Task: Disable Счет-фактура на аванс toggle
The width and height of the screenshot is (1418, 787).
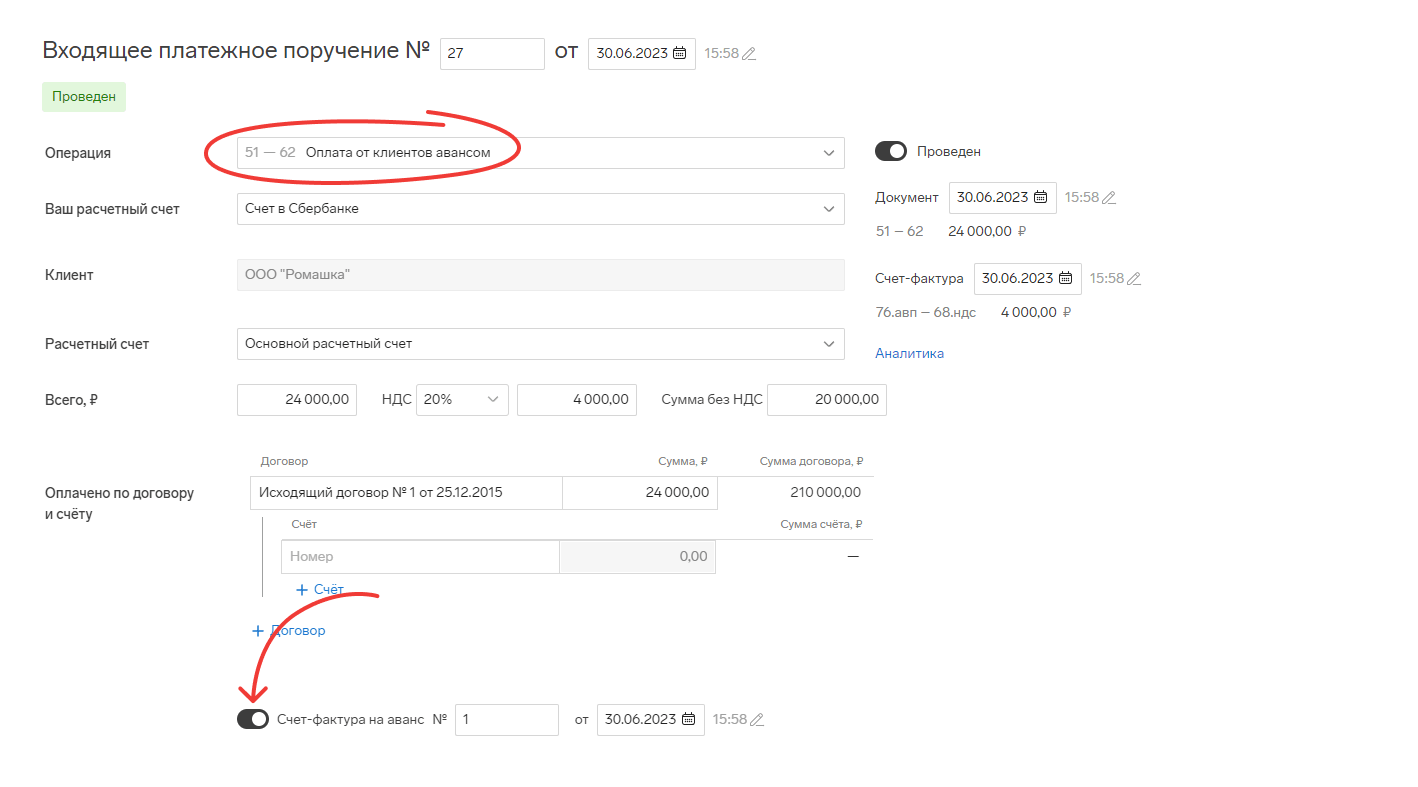Action: tap(253, 719)
